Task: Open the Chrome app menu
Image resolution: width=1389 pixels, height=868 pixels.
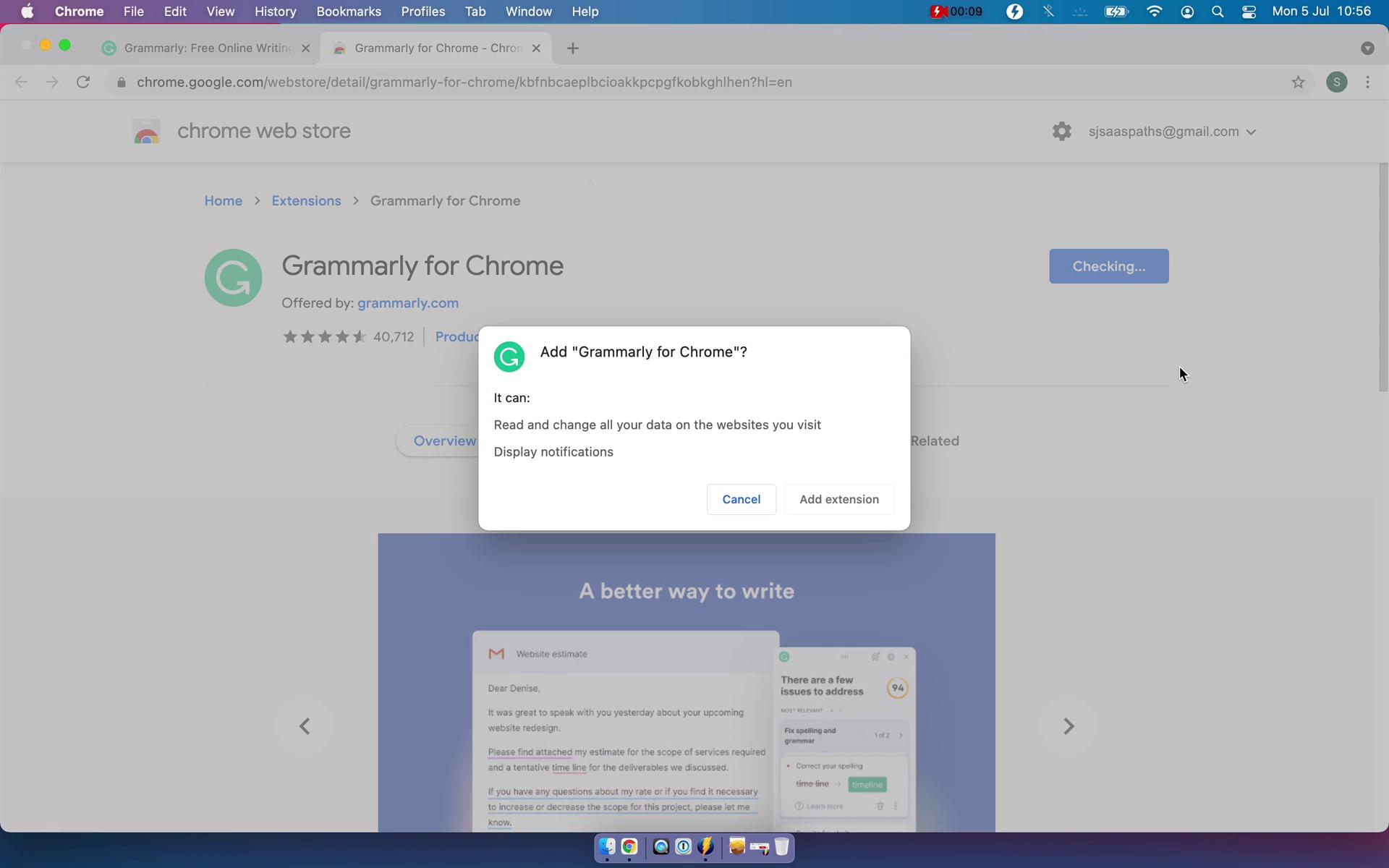Action: [79, 12]
